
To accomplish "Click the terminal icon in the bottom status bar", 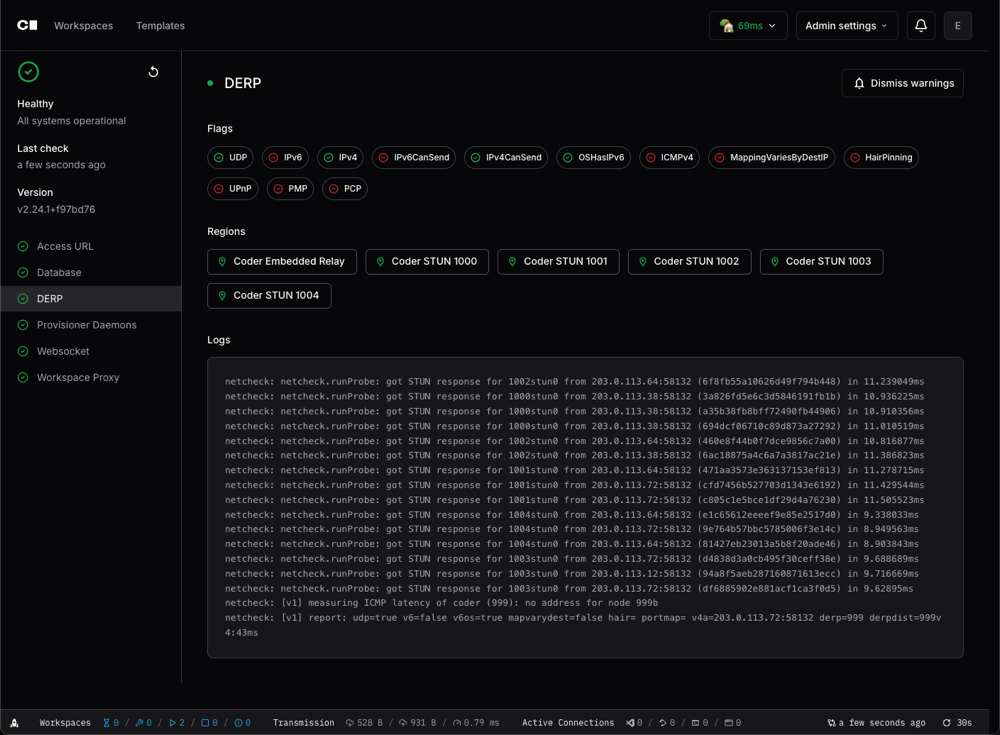I will click(x=14, y=722).
